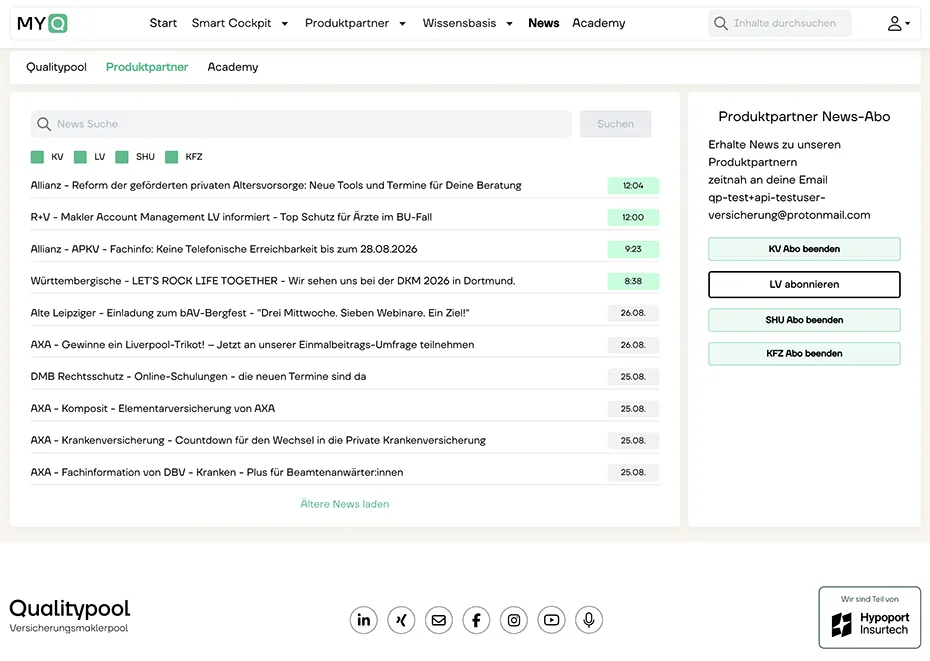
Task: Click the magnifier icon in News Suche
Action: pos(44,124)
